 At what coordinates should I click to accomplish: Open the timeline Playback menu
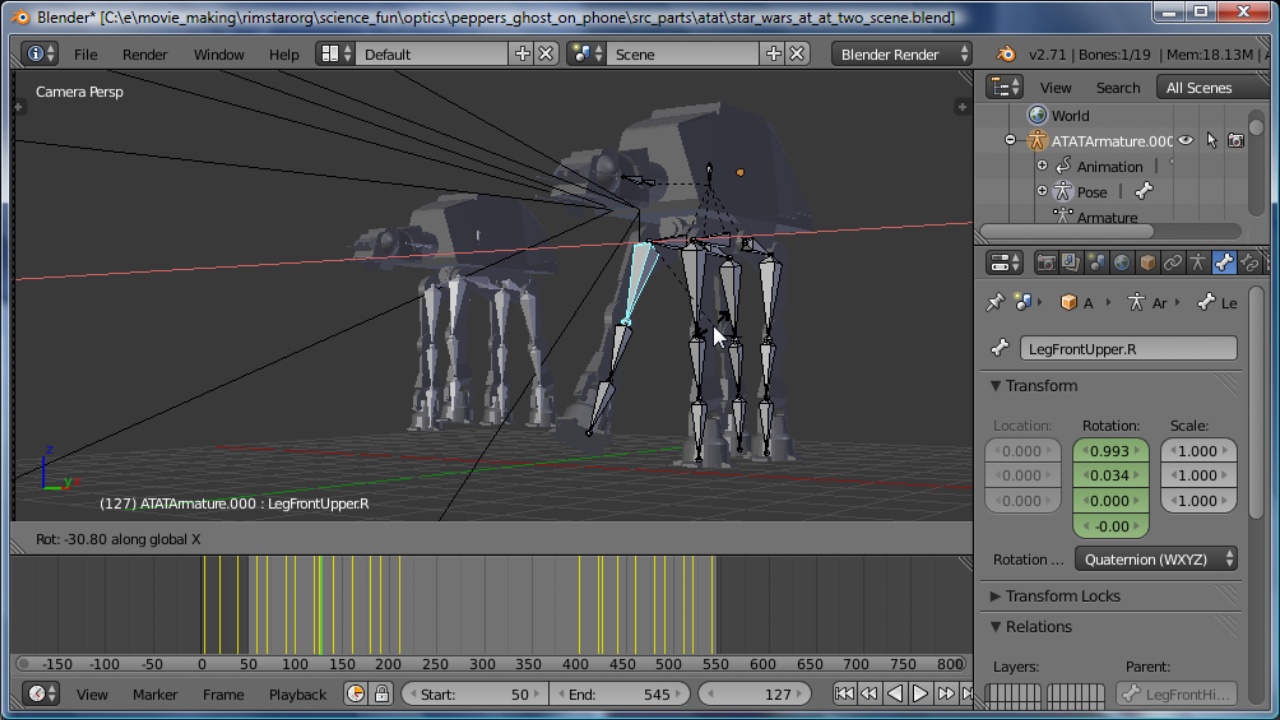click(297, 694)
